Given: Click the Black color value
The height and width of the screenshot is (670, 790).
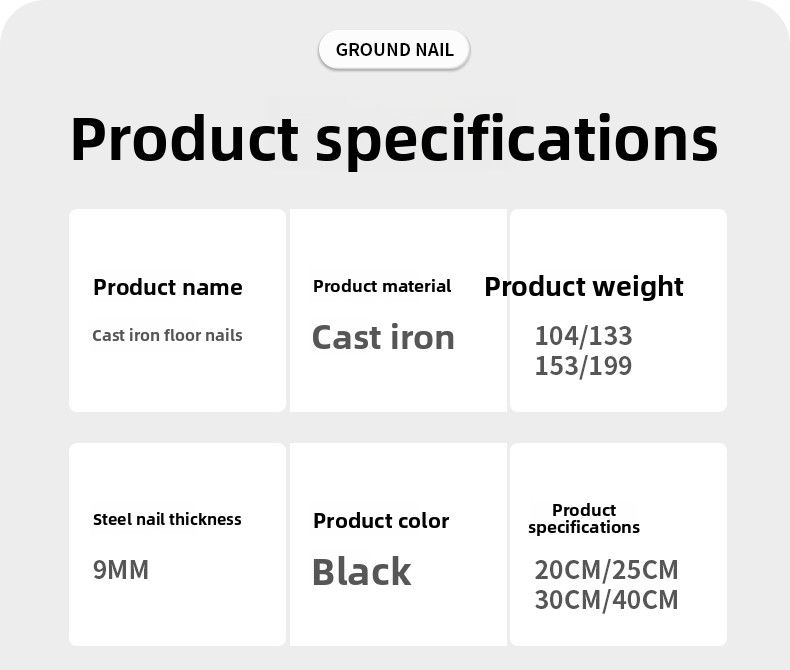Looking at the screenshot, I should tap(361, 572).
